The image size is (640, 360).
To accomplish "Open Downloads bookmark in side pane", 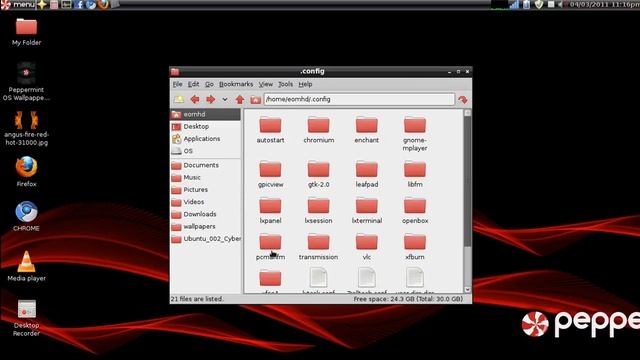I will [x=205, y=214].
